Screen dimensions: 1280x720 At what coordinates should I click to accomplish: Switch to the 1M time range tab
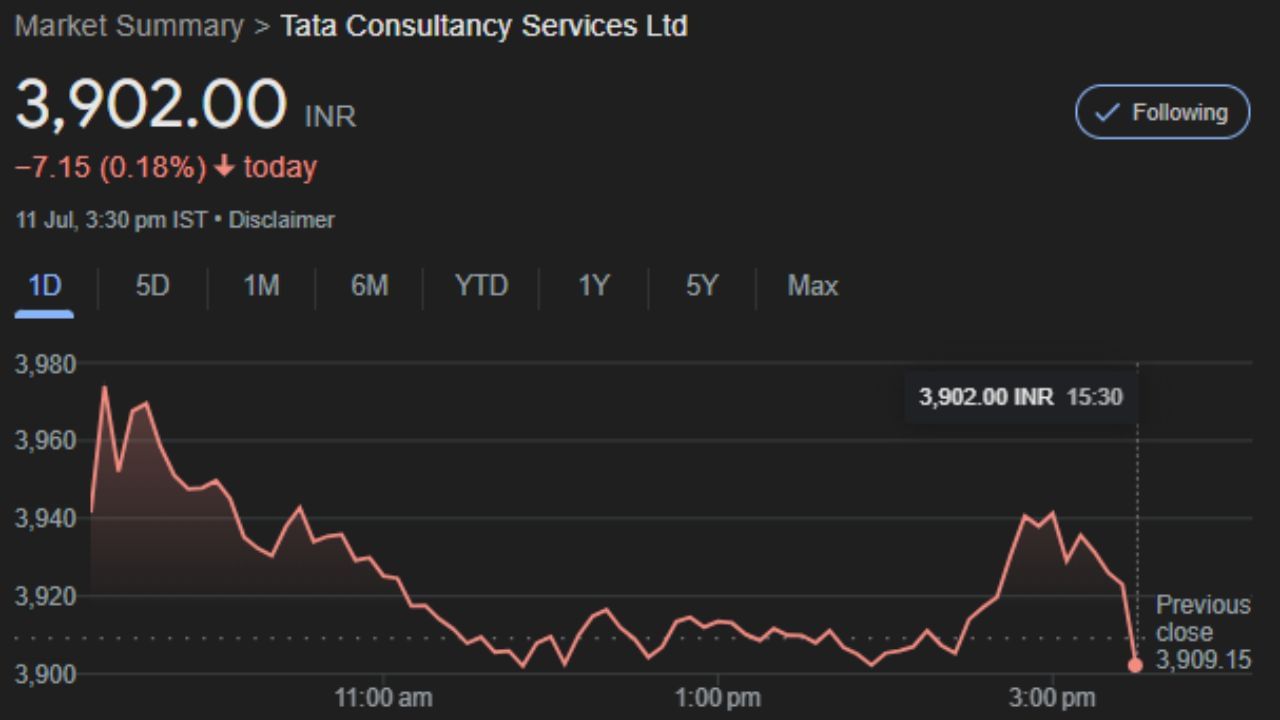click(x=261, y=286)
